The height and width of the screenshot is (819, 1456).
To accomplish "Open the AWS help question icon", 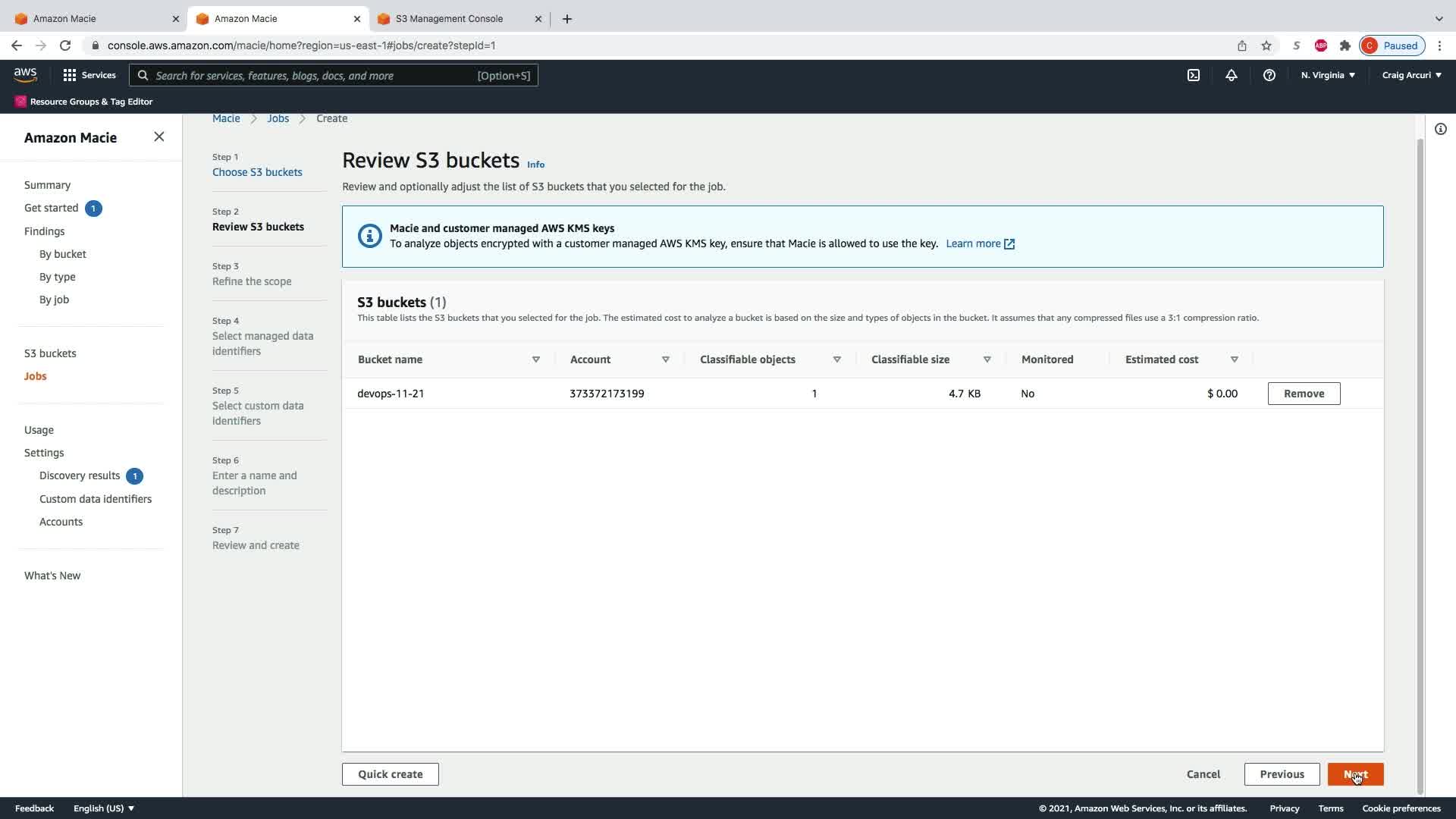I will click(x=1269, y=75).
